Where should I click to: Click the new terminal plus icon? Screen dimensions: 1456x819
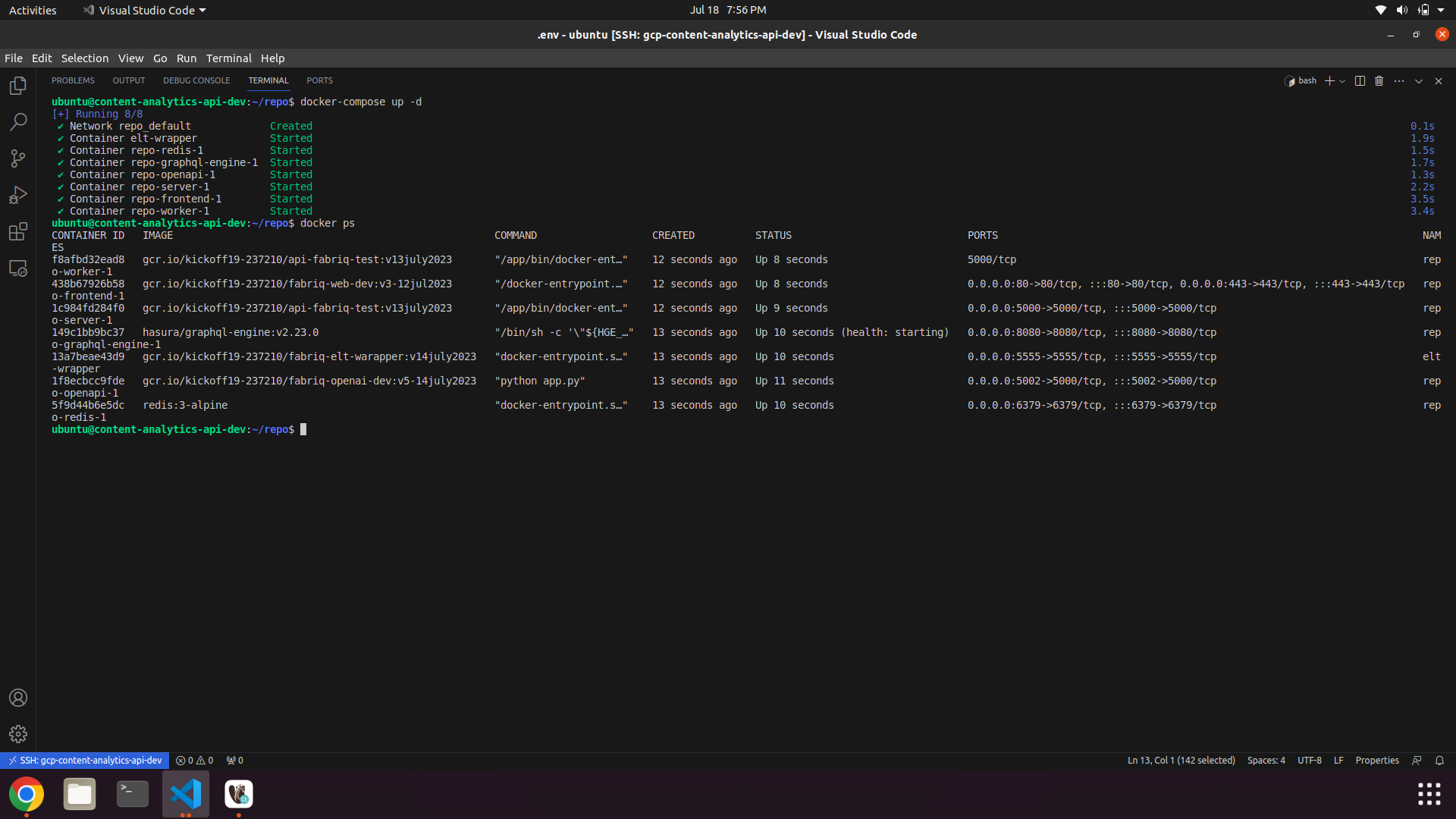1329,81
